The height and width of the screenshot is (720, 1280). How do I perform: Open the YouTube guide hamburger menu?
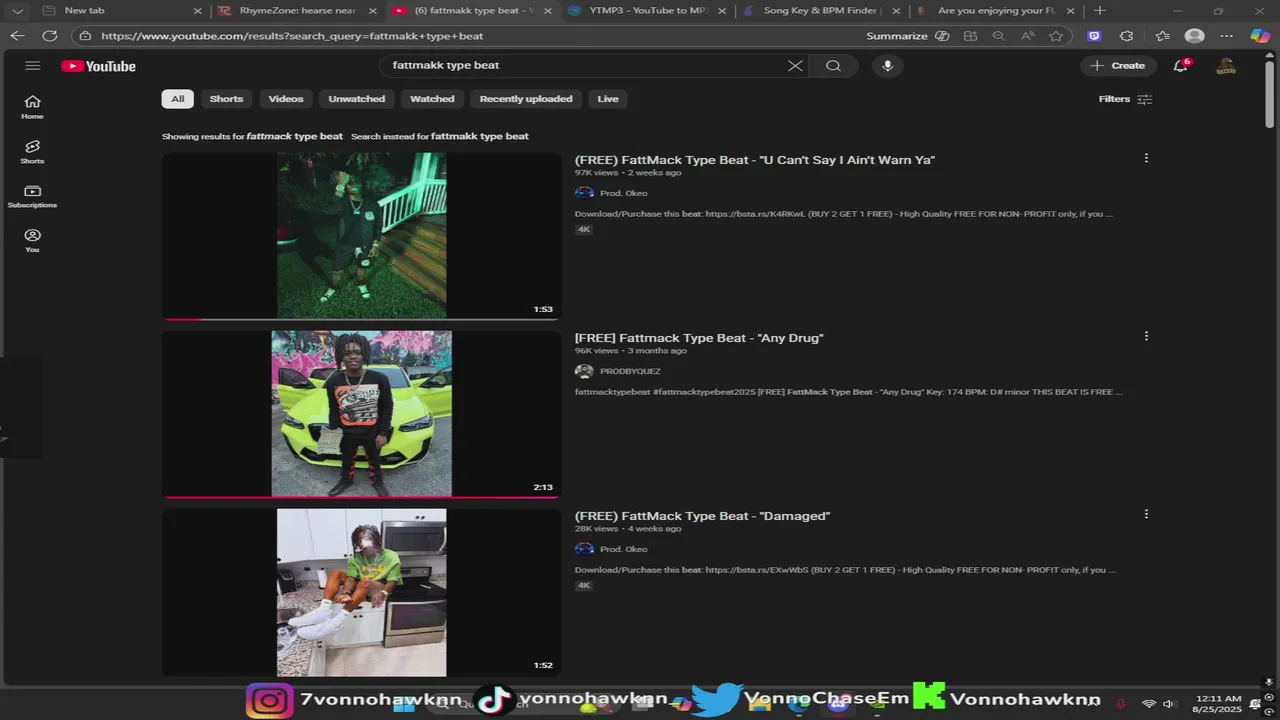tap(32, 66)
